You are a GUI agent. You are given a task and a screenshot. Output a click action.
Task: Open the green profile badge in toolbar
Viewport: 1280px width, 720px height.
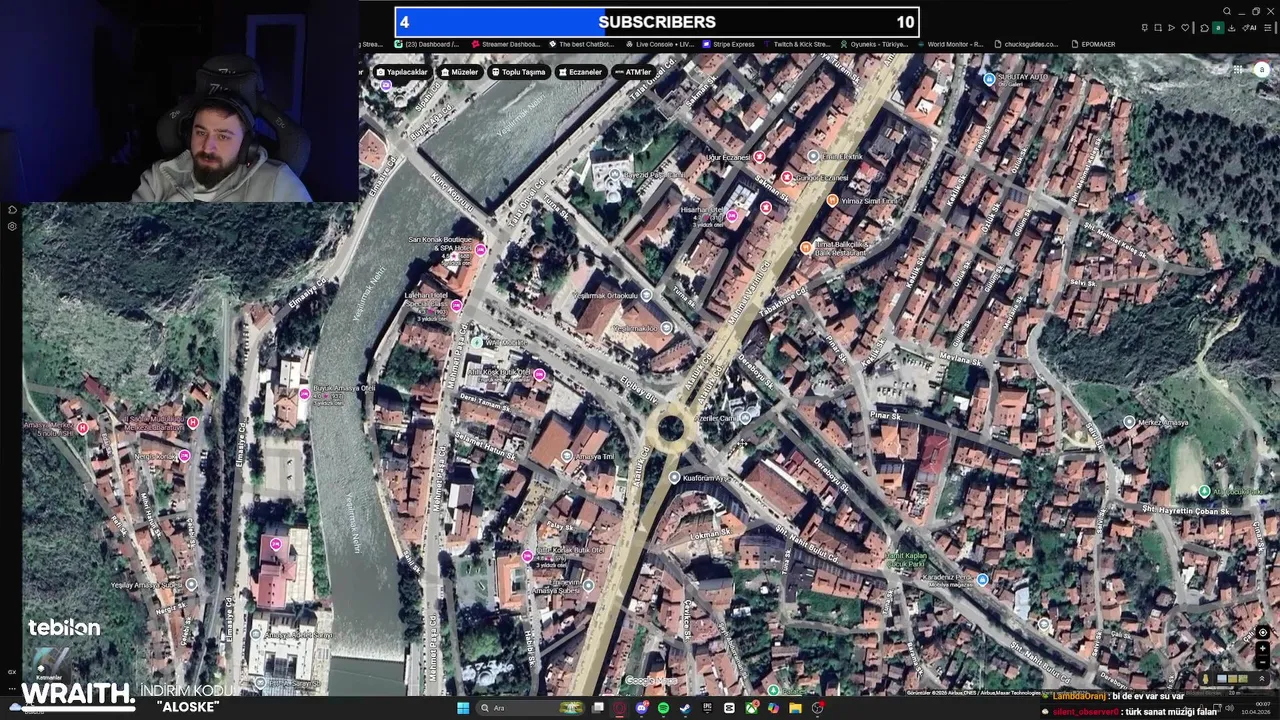point(1218,27)
